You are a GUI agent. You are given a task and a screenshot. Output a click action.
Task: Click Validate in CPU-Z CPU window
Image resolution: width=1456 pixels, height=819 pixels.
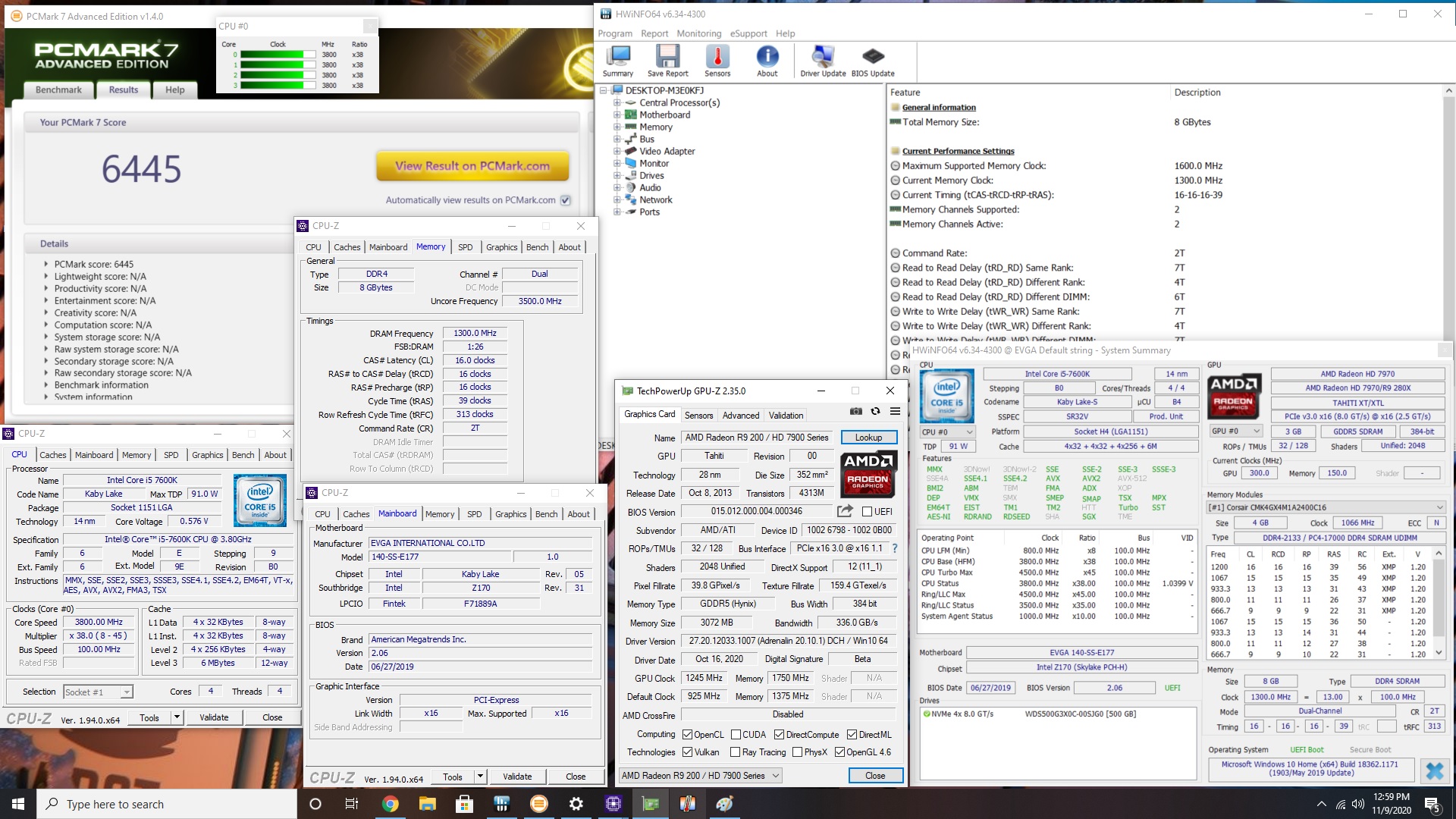pyautogui.click(x=214, y=717)
